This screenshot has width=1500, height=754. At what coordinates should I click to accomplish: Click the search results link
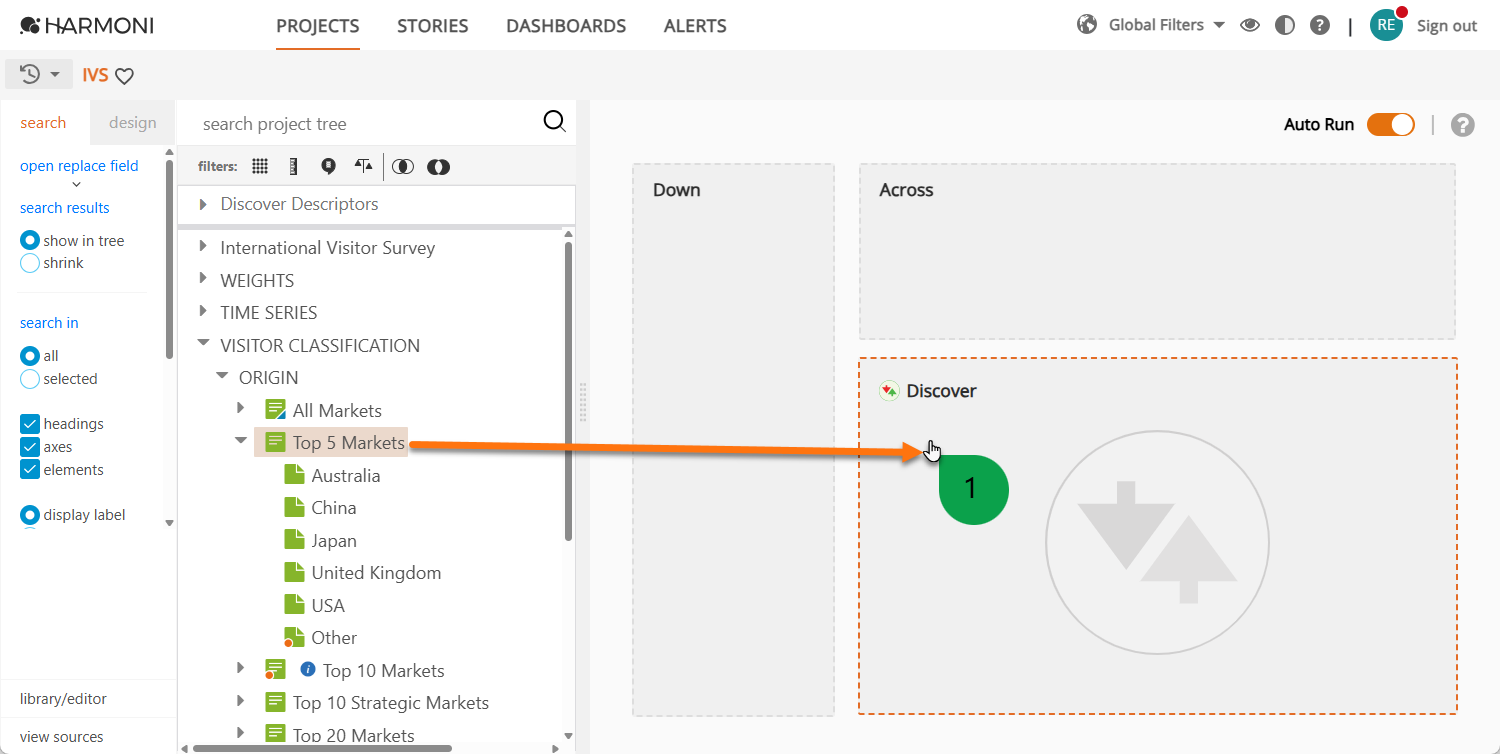[65, 208]
